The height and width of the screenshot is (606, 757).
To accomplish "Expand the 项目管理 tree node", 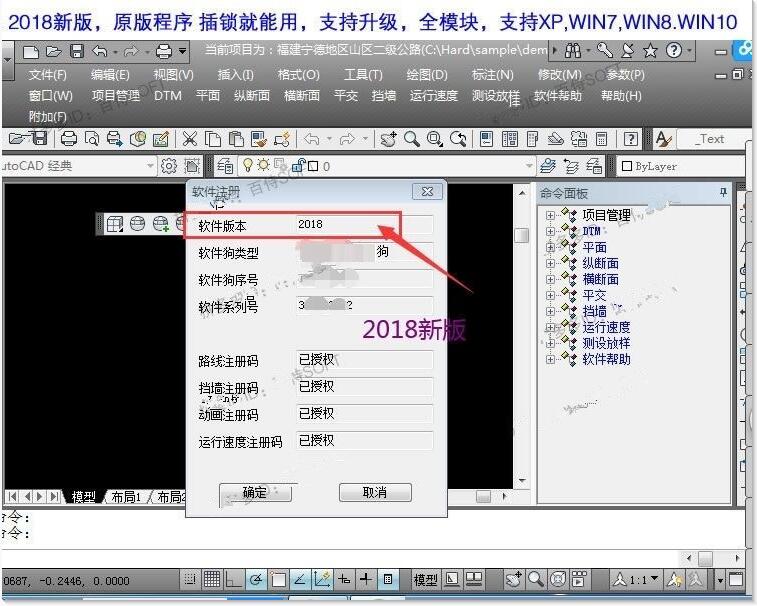I will point(550,215).
